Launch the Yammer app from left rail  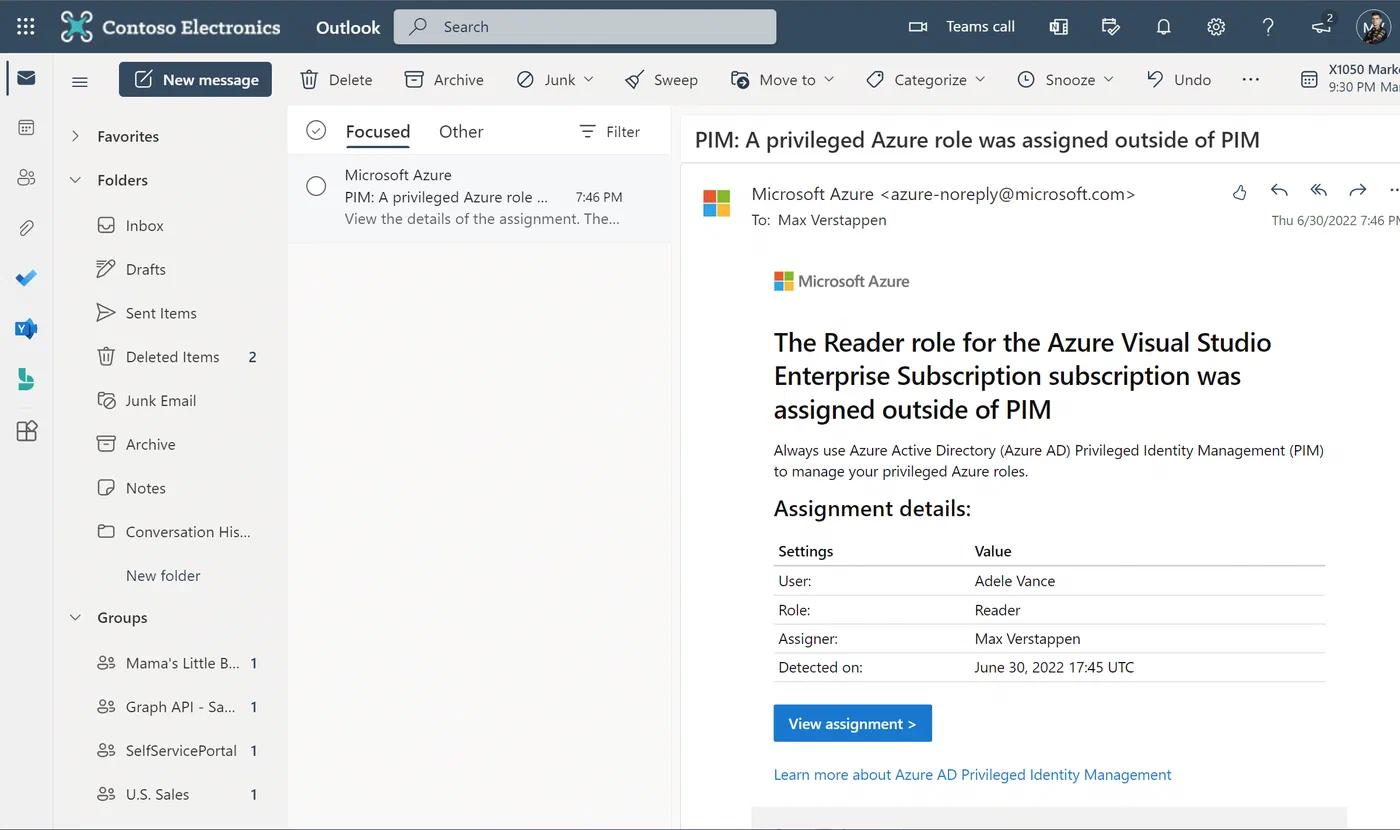26,328
